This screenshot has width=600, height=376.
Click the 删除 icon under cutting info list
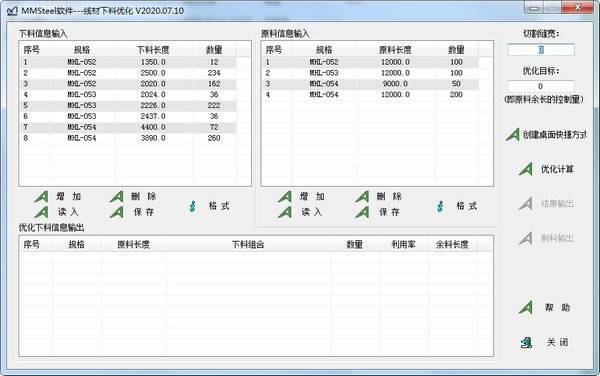click(117, 197)
